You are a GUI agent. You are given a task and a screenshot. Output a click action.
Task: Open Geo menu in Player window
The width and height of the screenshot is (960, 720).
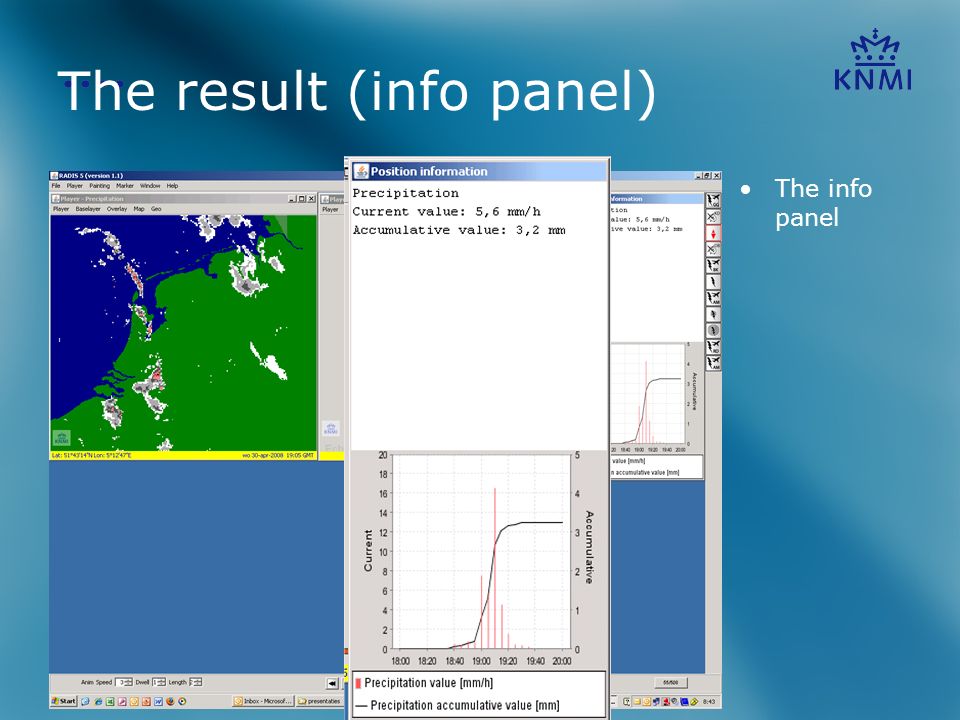(156, 209)
